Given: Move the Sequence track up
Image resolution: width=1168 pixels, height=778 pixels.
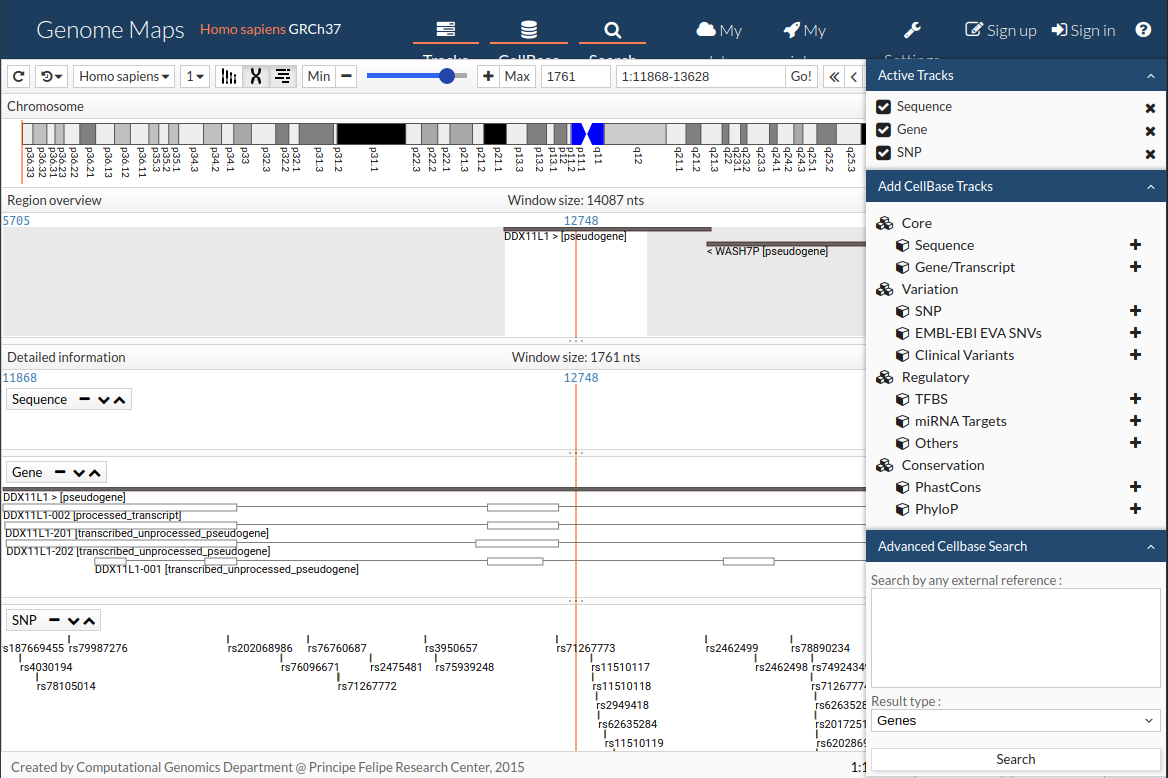Looking at the screenshot, I should click(119, 400).
